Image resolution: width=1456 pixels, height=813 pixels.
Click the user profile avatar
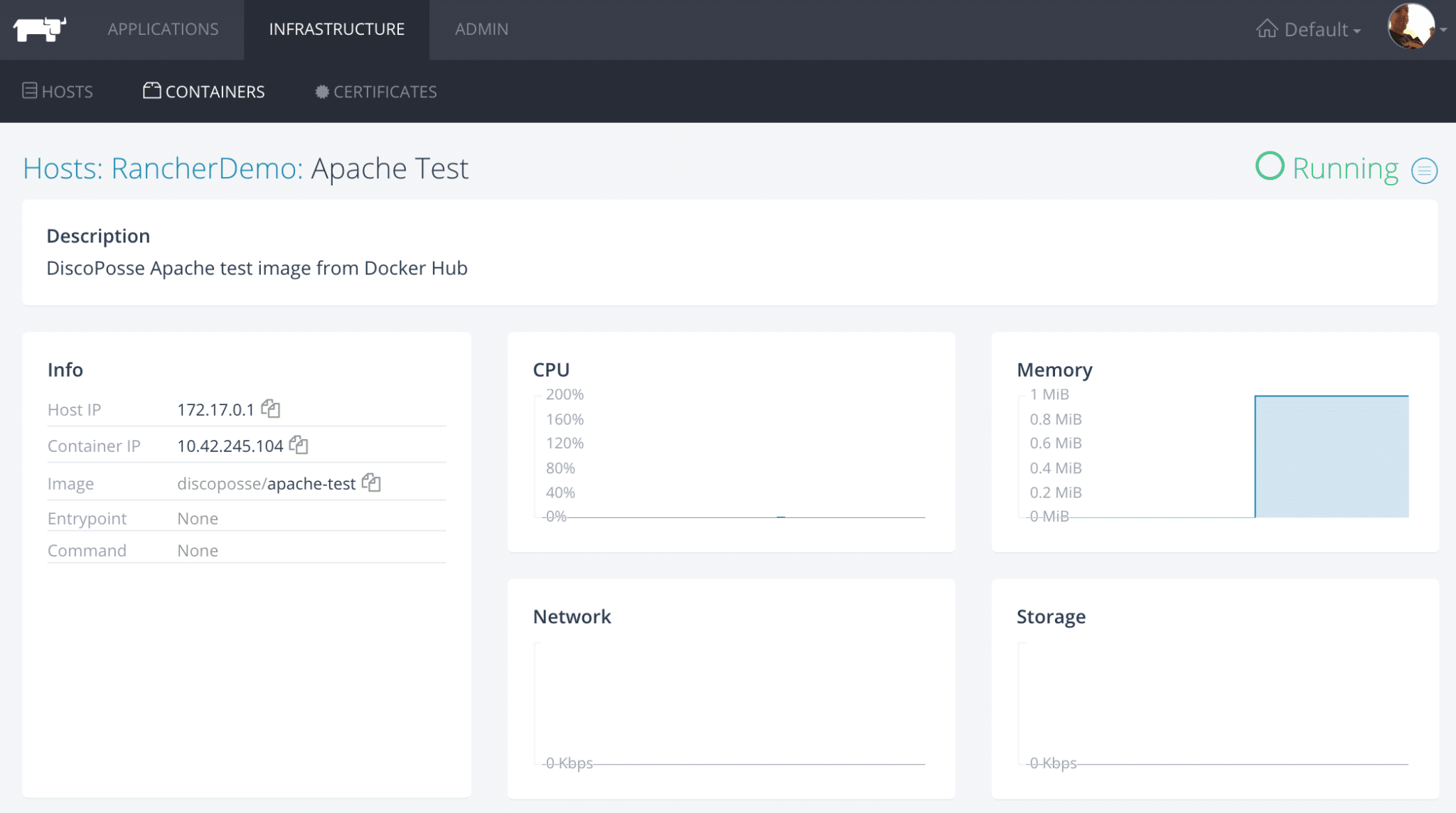[1410, 27]
